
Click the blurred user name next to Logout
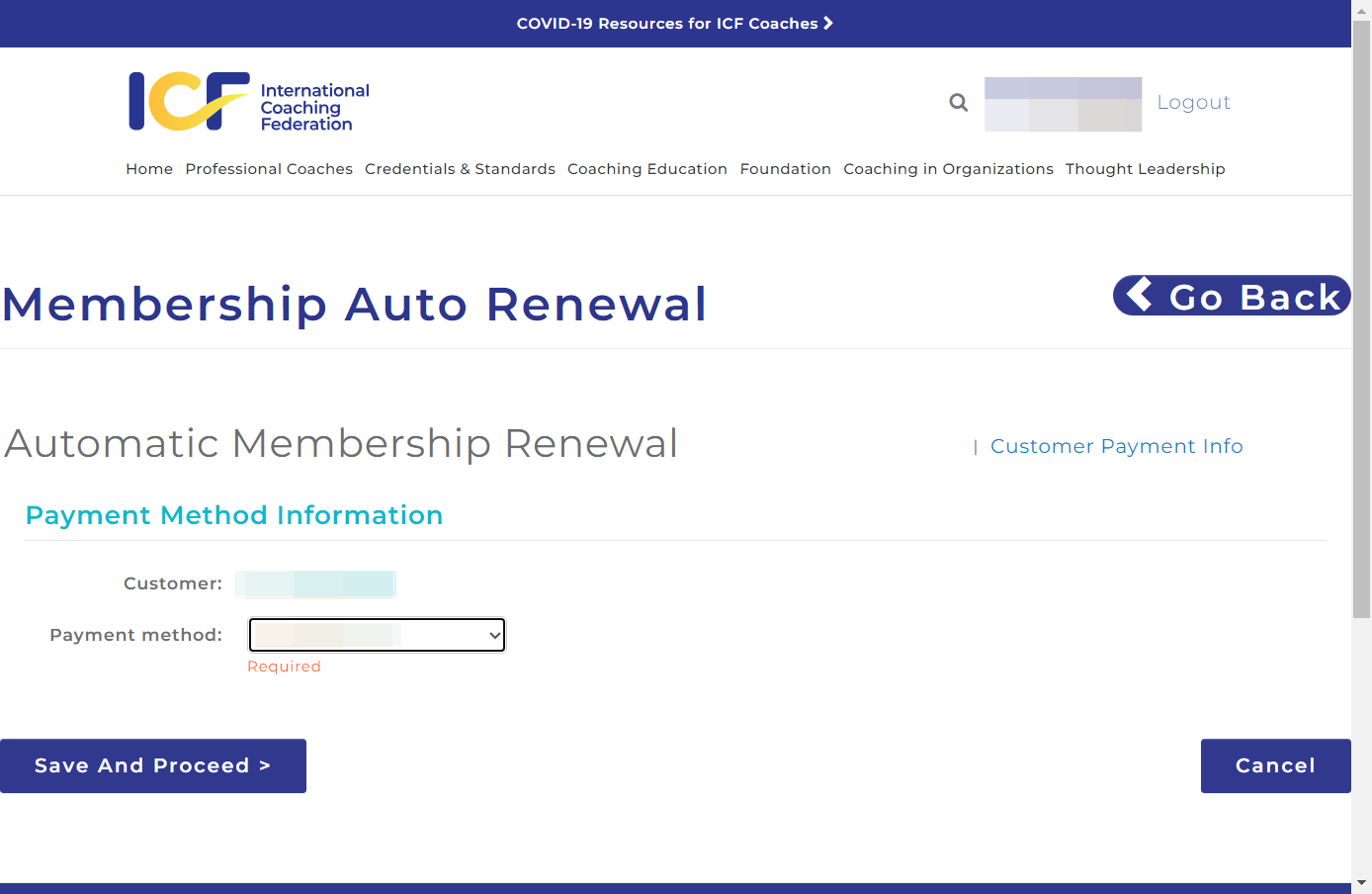point(1063,104)
